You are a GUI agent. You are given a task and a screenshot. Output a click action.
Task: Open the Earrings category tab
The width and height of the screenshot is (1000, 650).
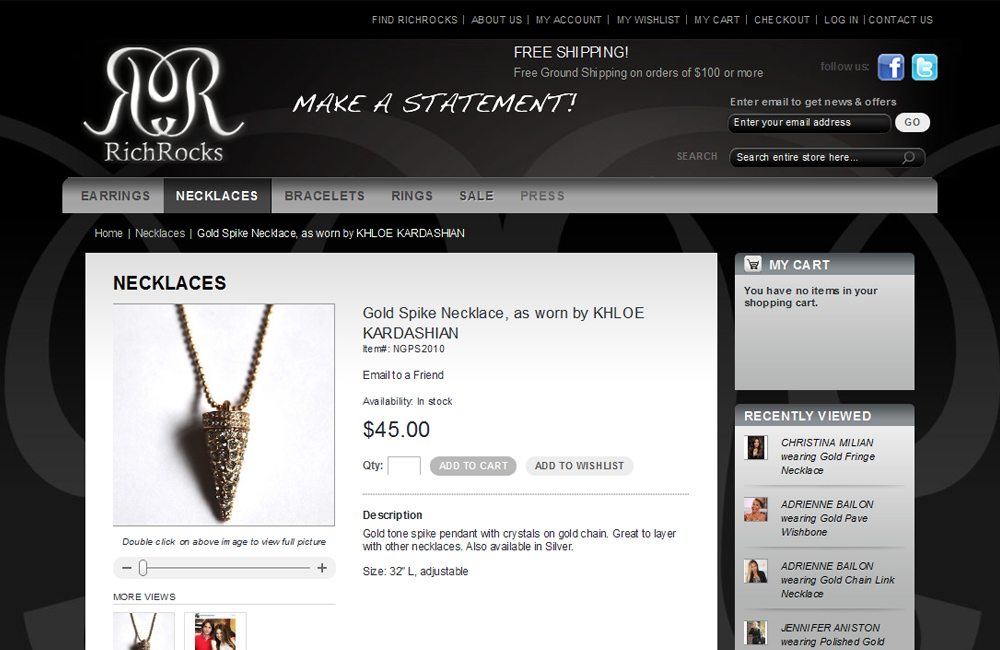(115, 196)
